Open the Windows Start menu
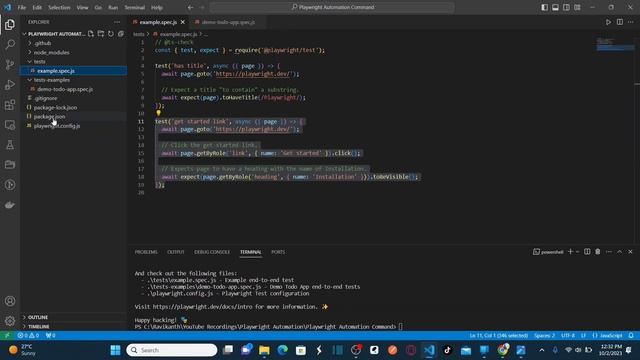Viewport: 640px width, 360px height. tap(116, 350)
